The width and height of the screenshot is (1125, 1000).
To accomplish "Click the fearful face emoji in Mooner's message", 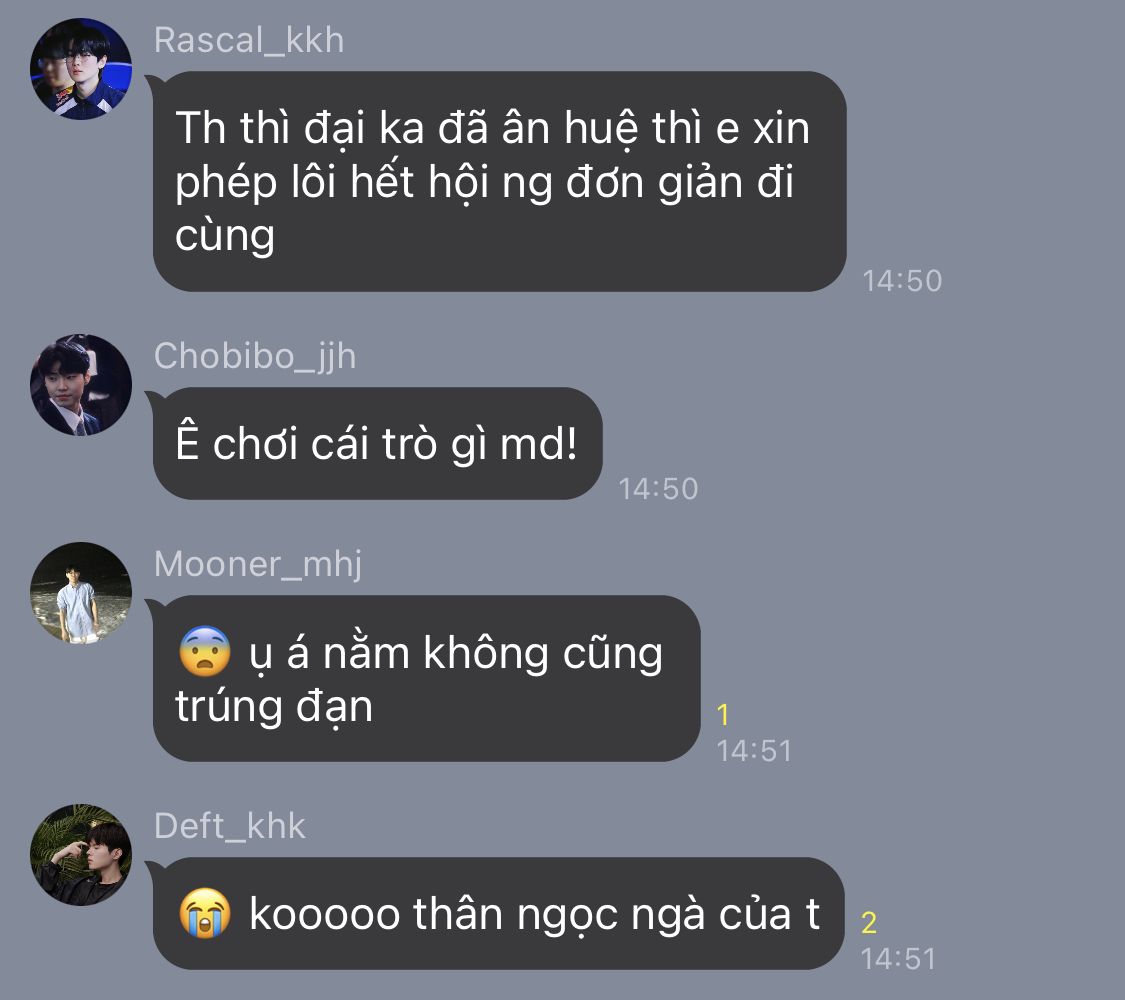I will (205, 652).
